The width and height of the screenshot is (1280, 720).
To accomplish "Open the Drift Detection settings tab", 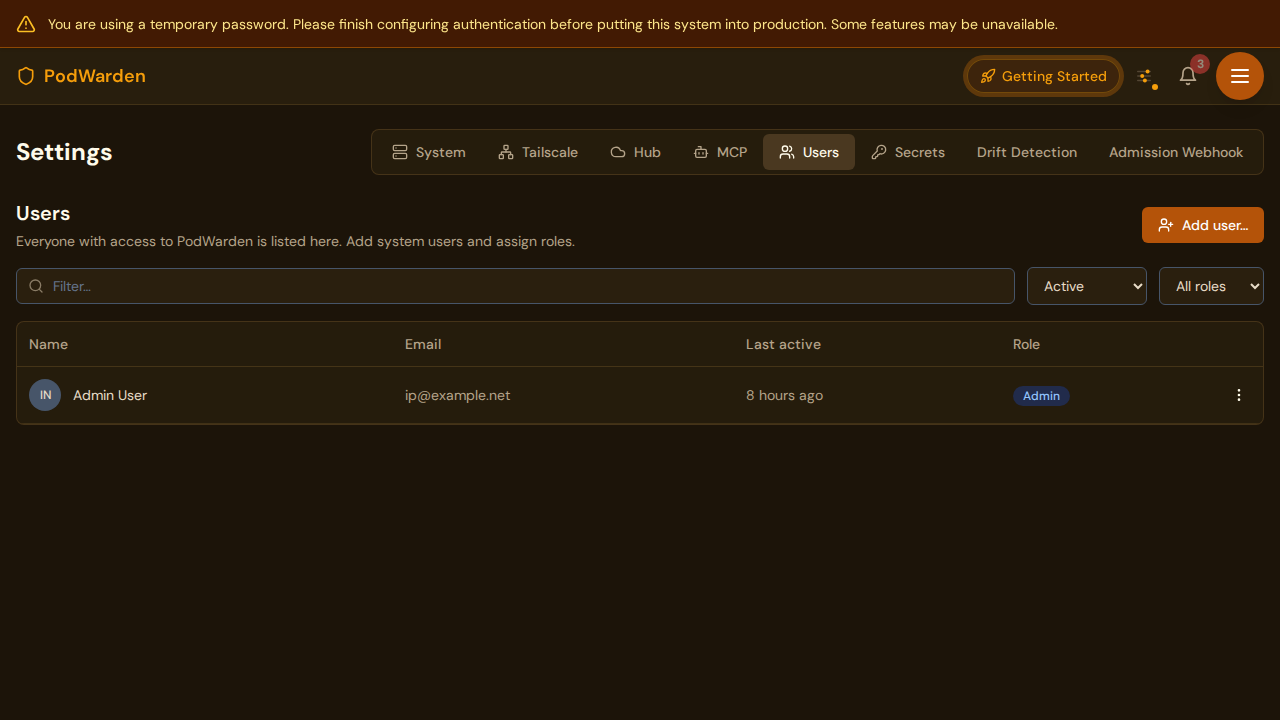I will tap(1027, 152).
